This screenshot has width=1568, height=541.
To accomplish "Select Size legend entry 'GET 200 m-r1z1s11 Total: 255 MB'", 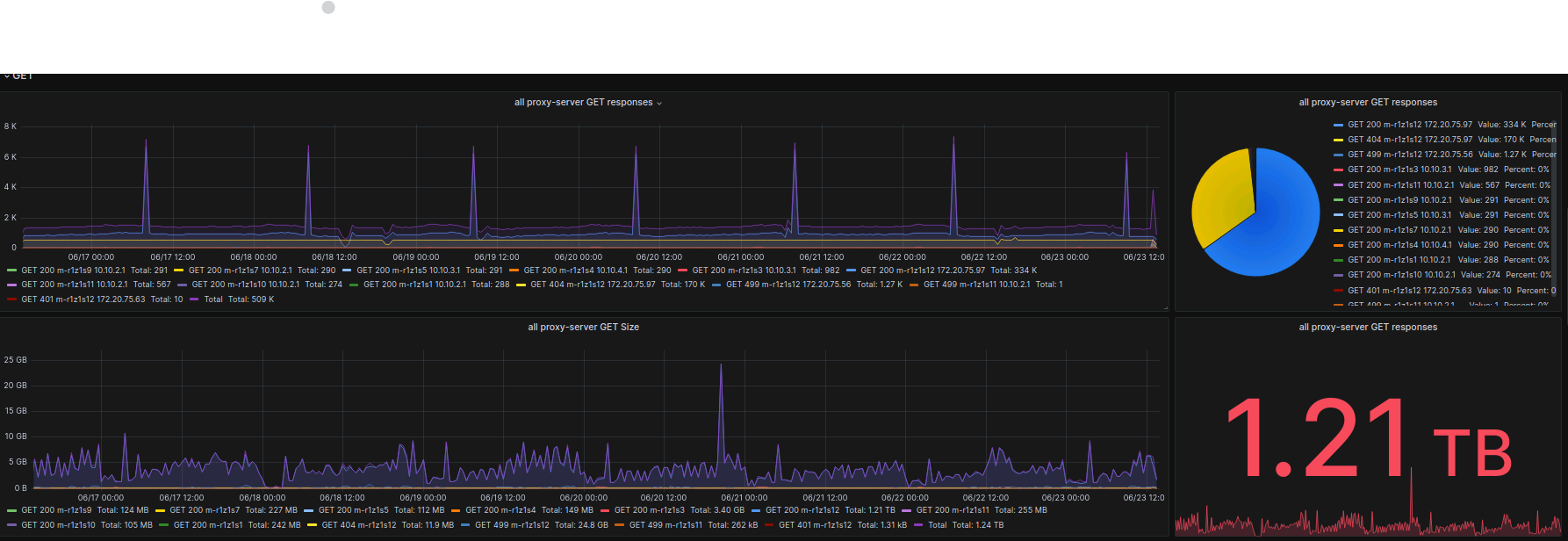I will [x=974, y=510].
